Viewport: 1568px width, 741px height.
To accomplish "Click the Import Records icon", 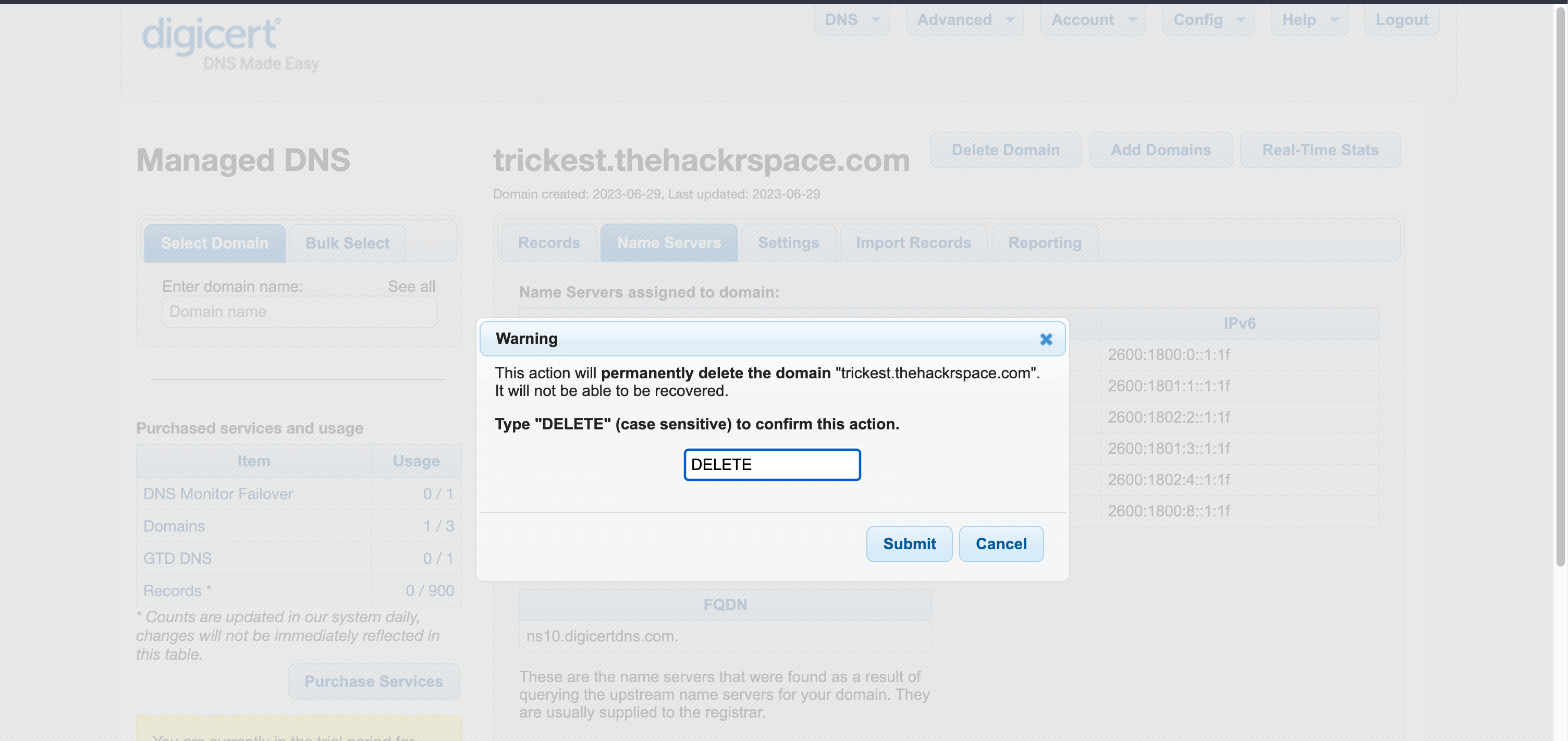I will click(912, 242).
